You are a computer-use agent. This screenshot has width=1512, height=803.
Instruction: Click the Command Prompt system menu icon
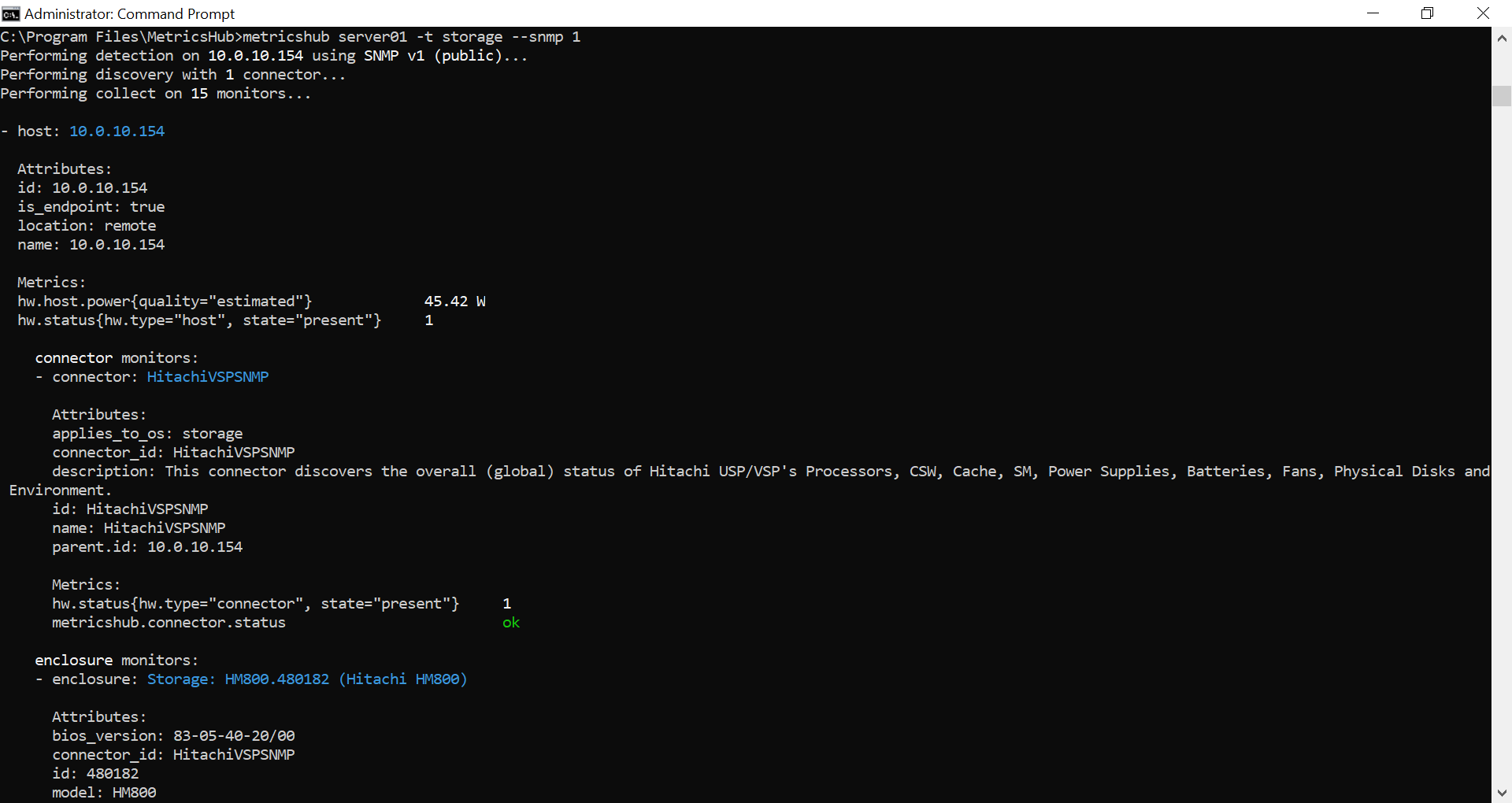tap(10, 13)
